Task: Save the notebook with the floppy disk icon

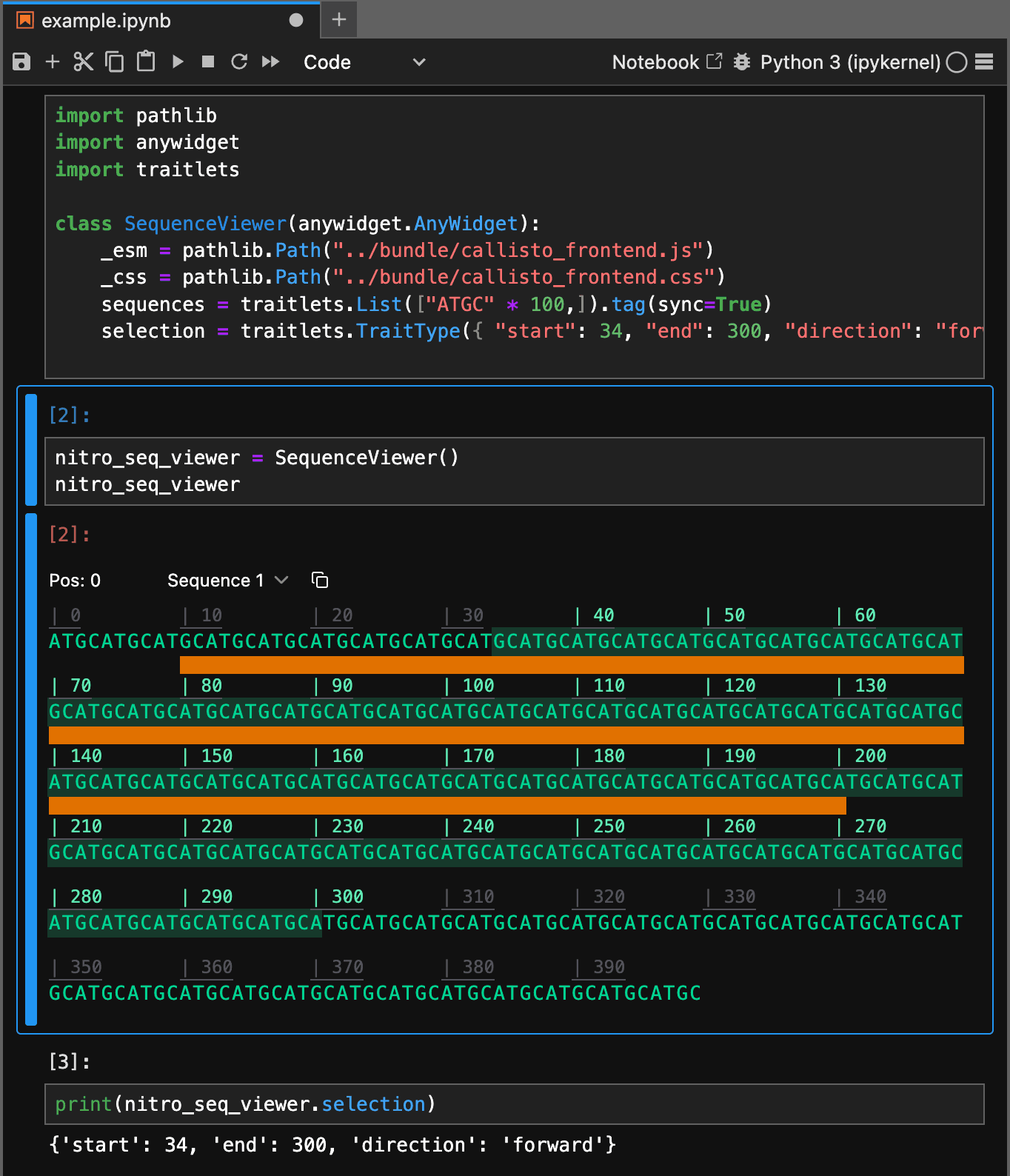Action: pos(21,62)
